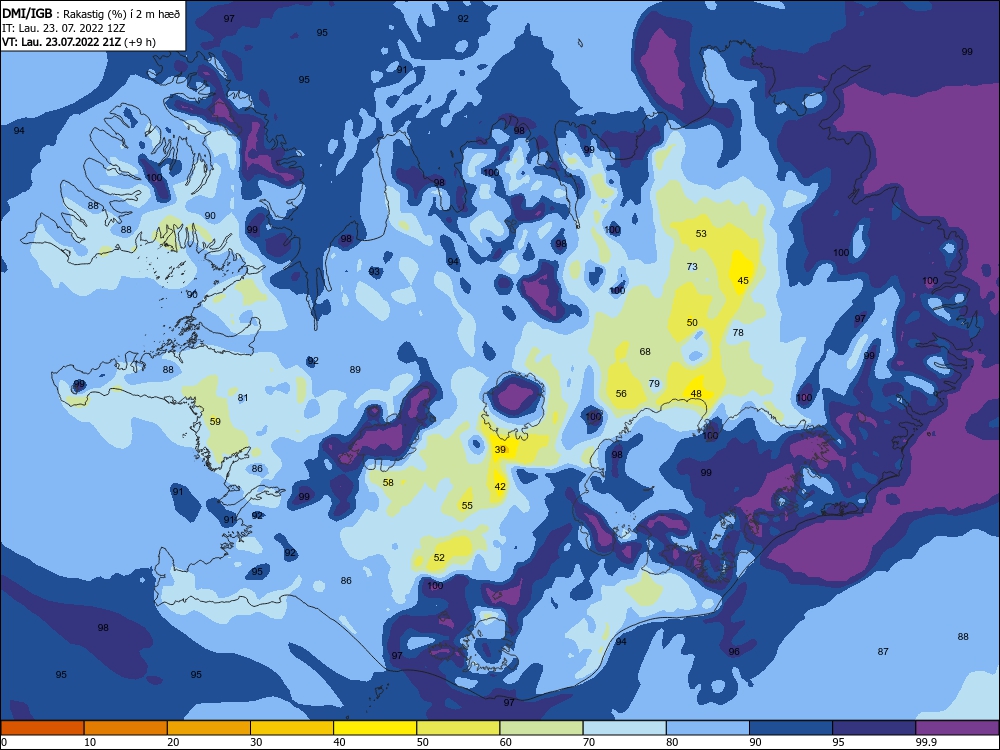Screen dimensions: 1000x750
Task: Click the legend tick label 30
Action: click(x=256, y=742)
